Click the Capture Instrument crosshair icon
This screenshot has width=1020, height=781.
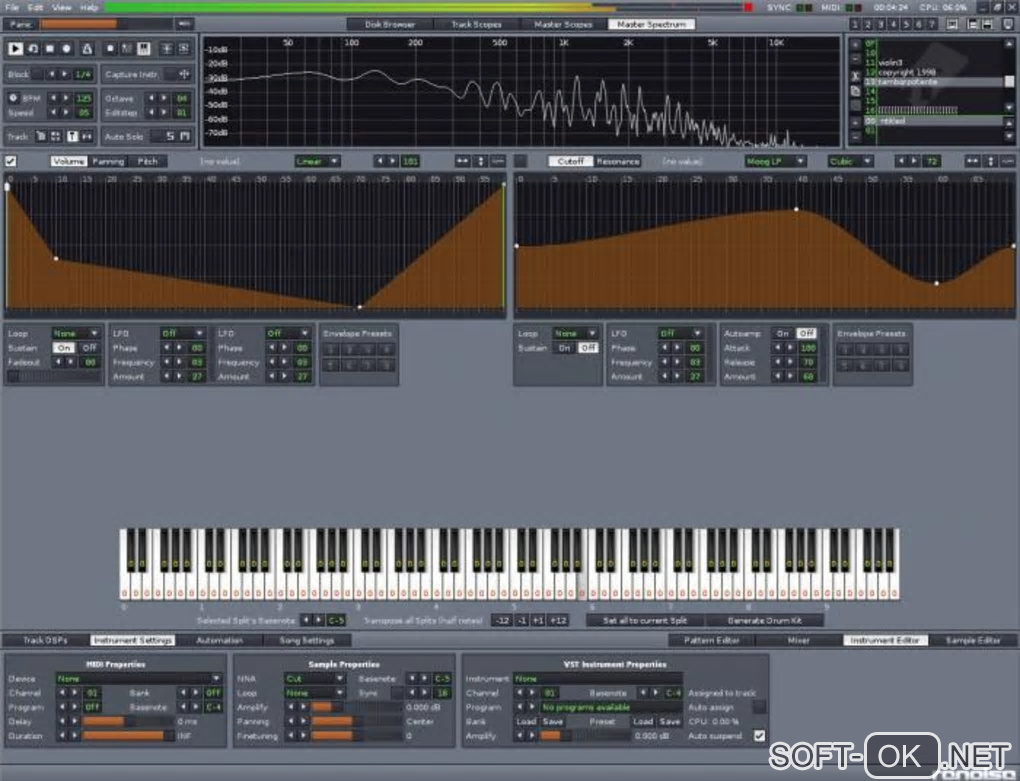(184, 74)
